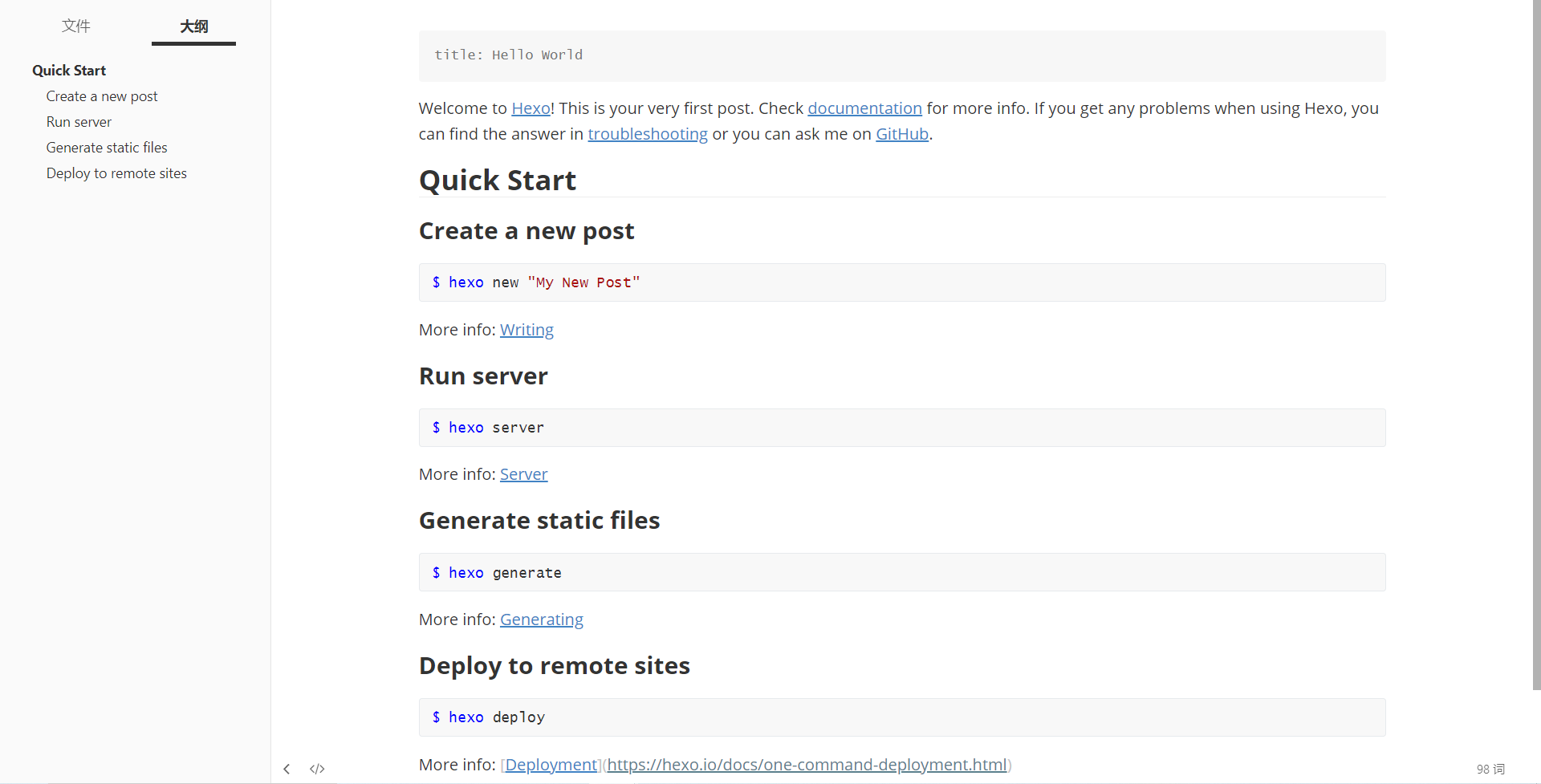
Task: Place the cursor in the hexo deploy code block
Action: [x=902, y=717]
